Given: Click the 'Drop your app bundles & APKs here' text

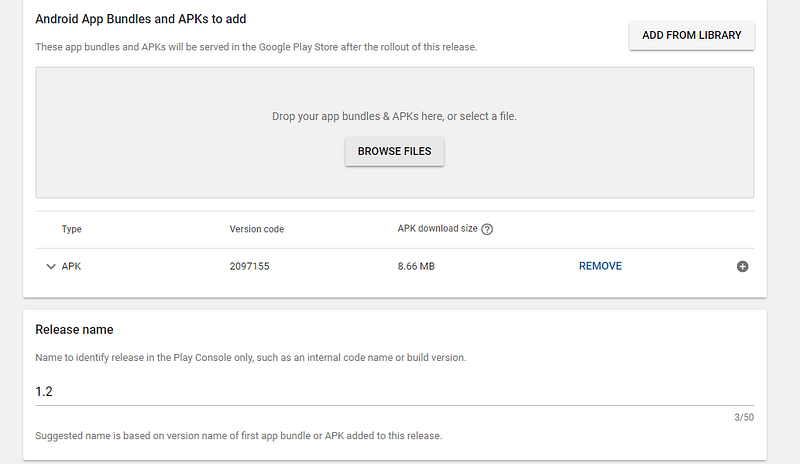Looking at the screenshot, I should [x=394, y=116].
